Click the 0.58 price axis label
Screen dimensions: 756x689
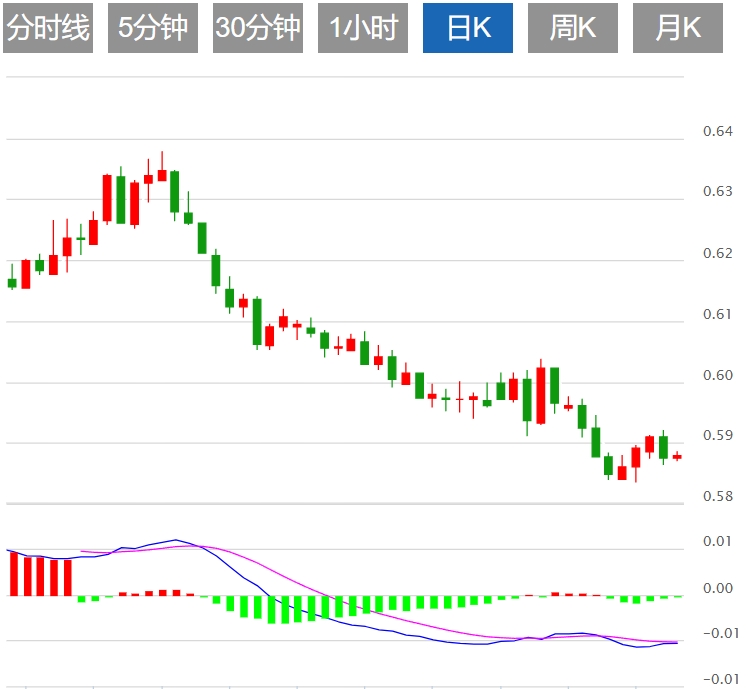point(718,496)
